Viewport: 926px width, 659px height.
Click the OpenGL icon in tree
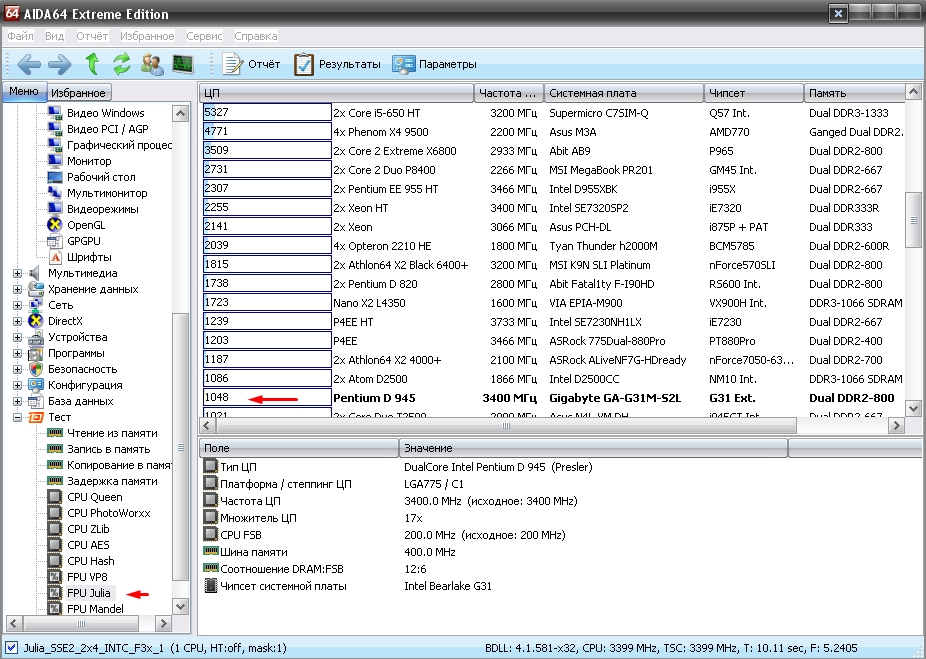pyautogui.click(x=55, y=225)
